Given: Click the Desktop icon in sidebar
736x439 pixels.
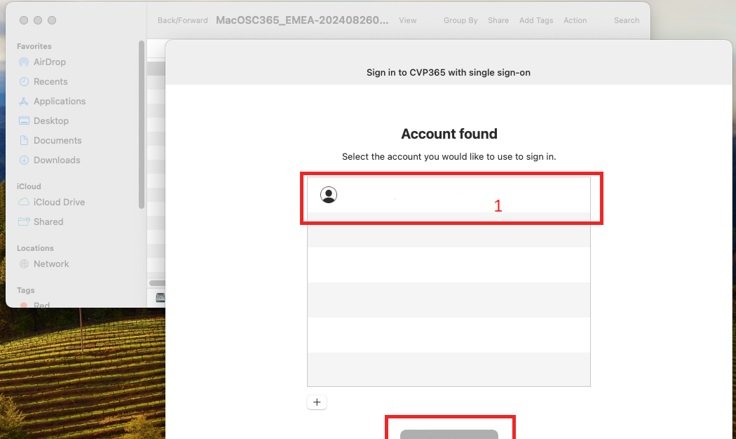Looking at the screenshot, I should [23, 121].
